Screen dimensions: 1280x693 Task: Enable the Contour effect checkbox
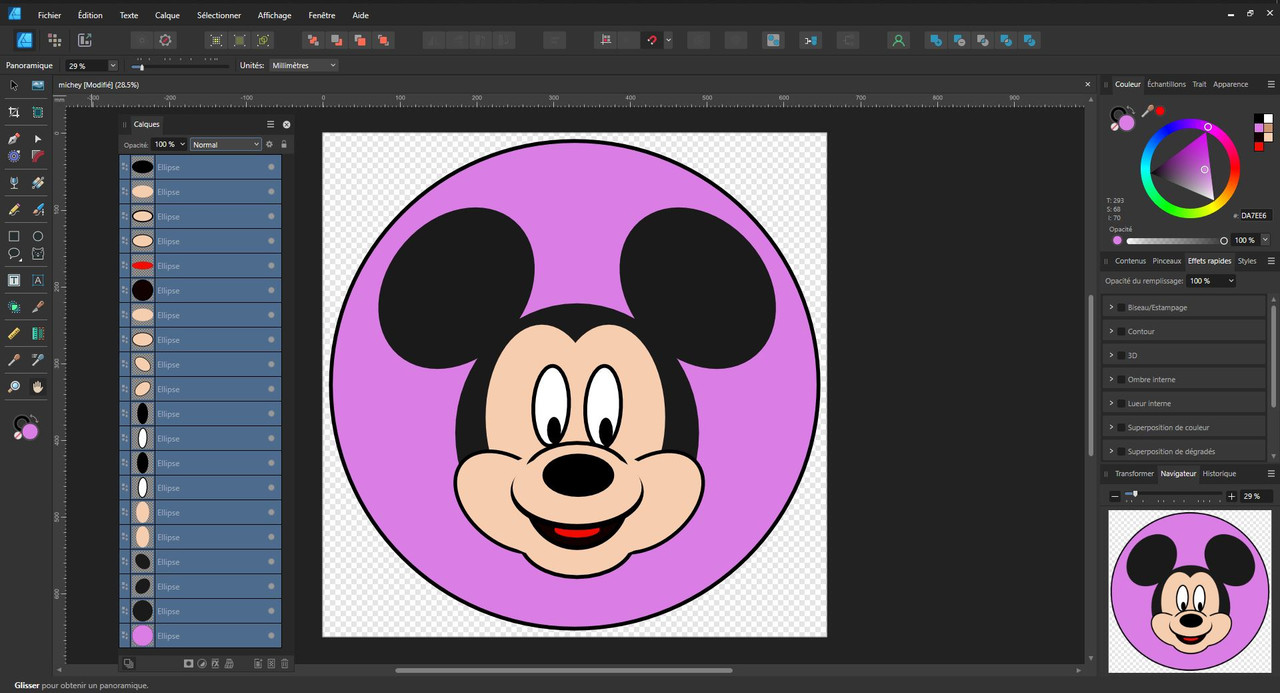tap(1121, 331)
